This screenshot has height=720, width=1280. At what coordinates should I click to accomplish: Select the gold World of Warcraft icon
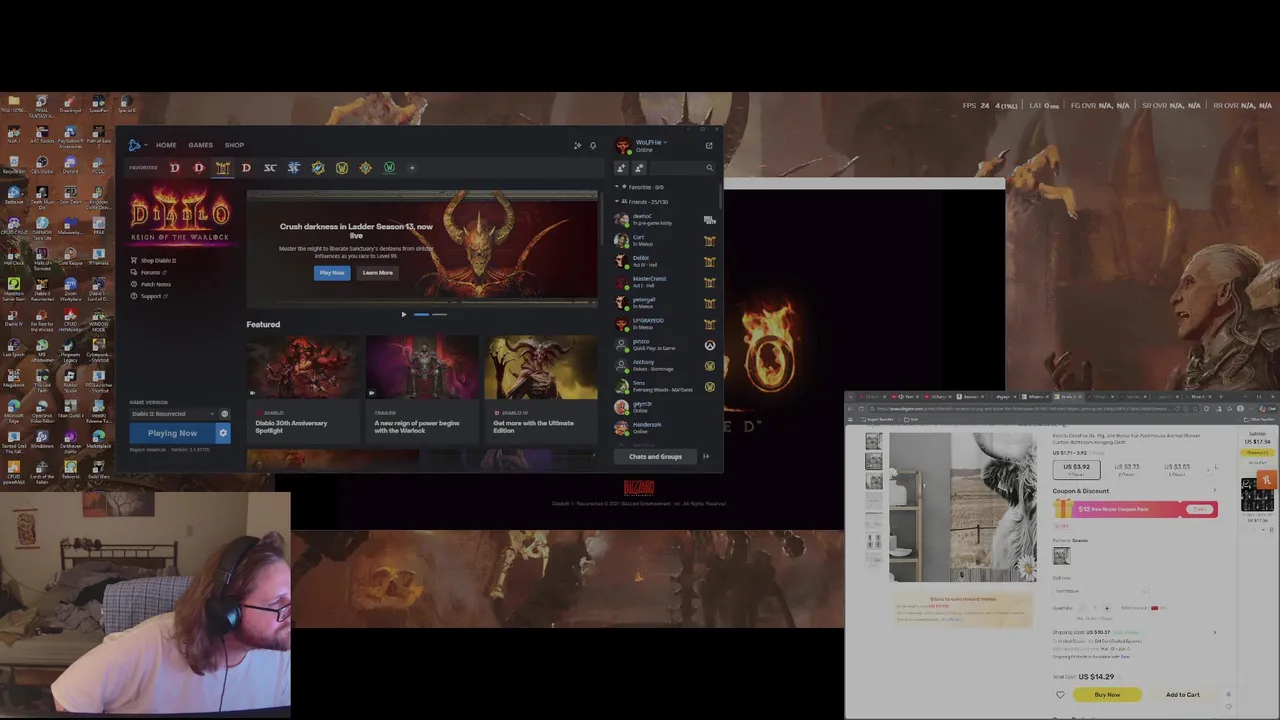click(x=342, y=168)
